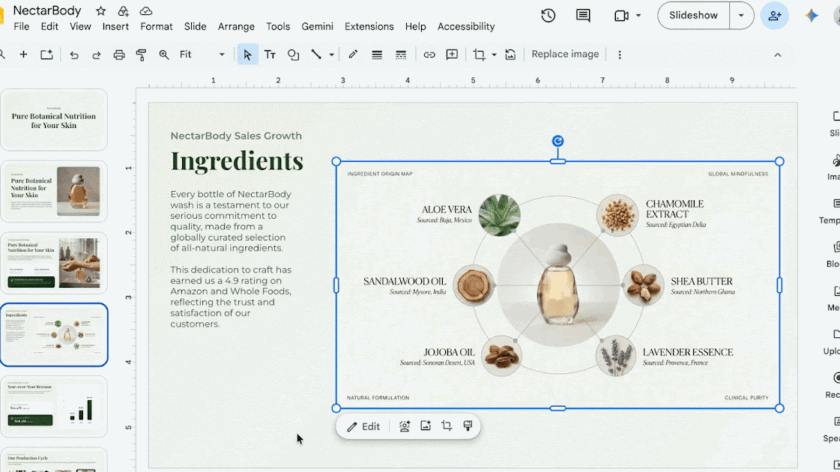The height and width of the screenshot is (472, 840).
Task: Click the NectarBody document title
Action: [47, 11]
